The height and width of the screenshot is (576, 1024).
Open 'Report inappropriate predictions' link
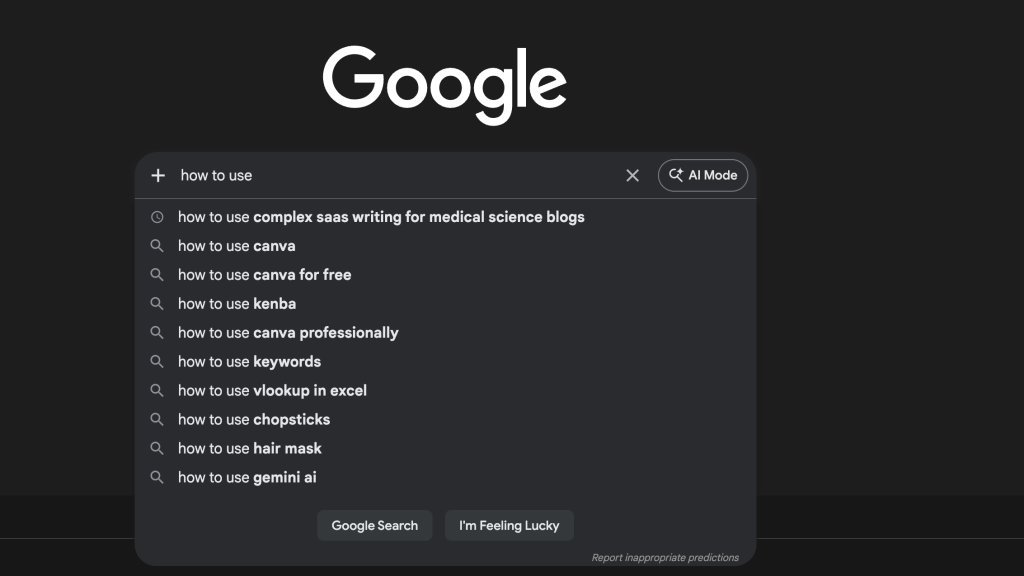point(666,557)
